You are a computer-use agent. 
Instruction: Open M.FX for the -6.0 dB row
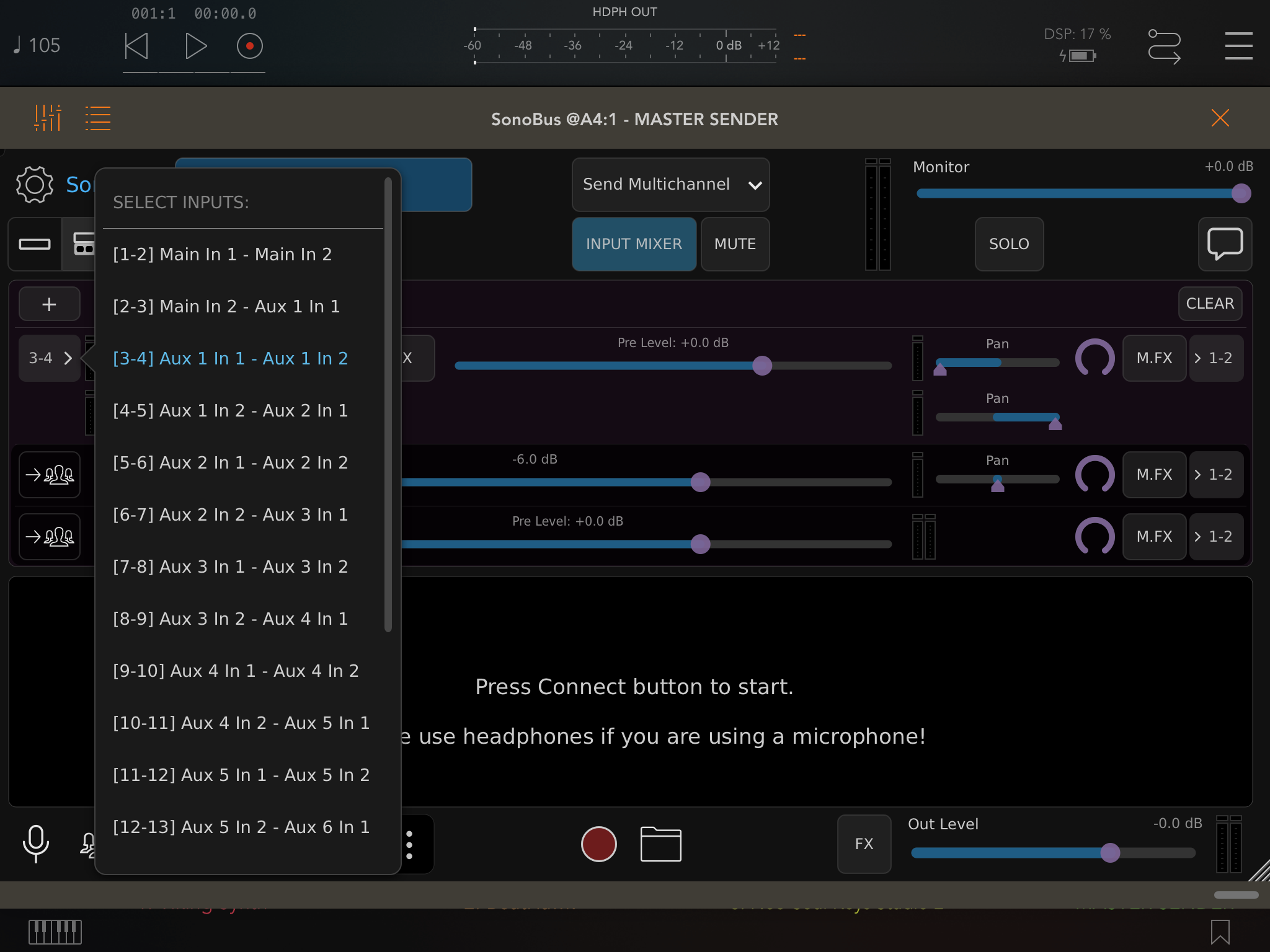coord(1154,475)
